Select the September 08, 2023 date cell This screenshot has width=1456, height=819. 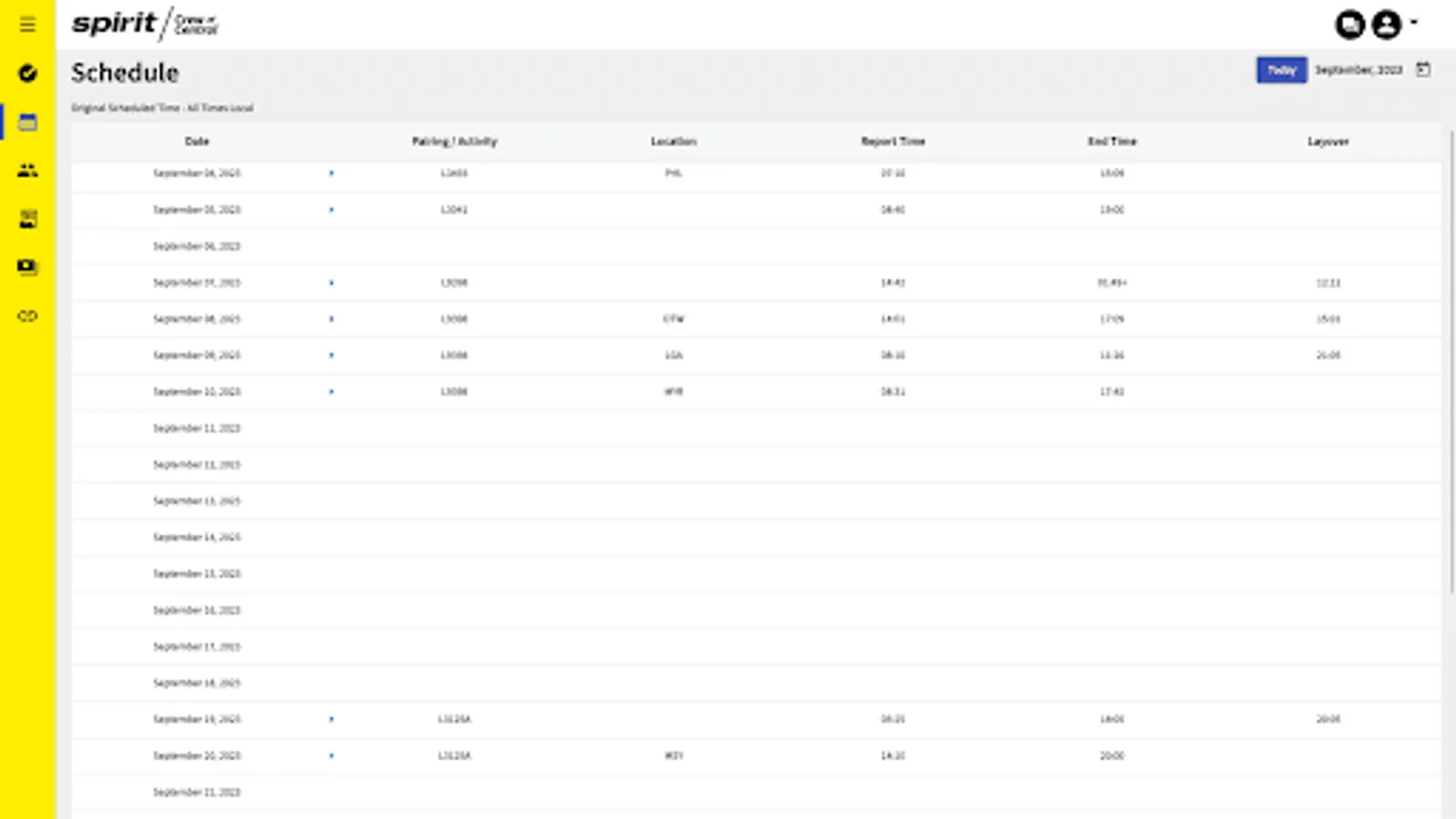[197, 318]
